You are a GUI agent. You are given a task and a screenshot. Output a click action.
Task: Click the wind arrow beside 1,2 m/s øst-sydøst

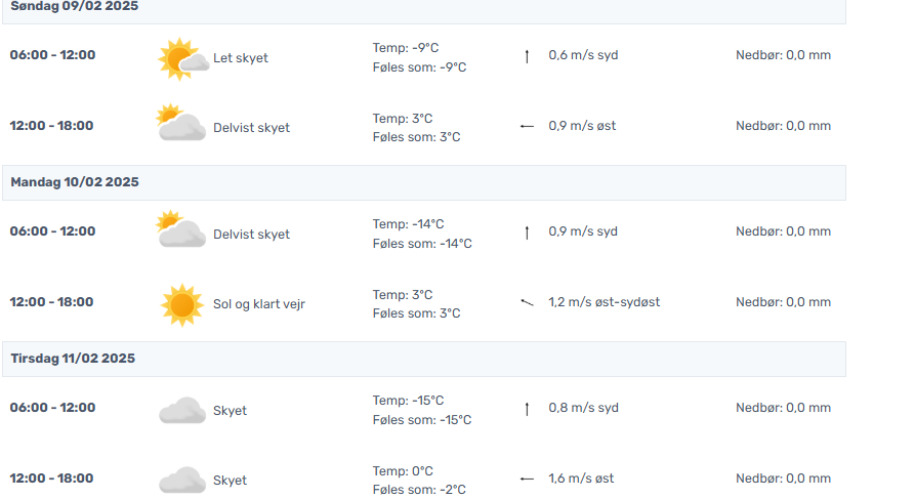(527, 302)
